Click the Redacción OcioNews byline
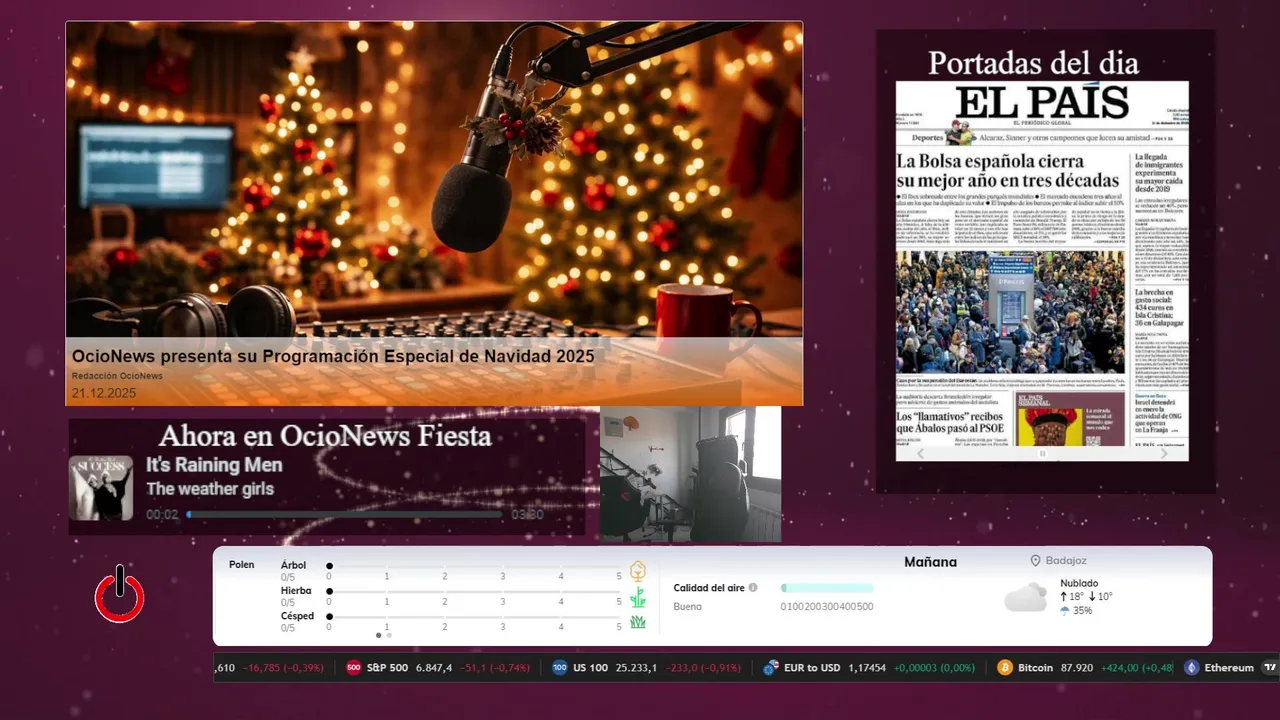Screen dimensions: 1280x720 (117, 376)
